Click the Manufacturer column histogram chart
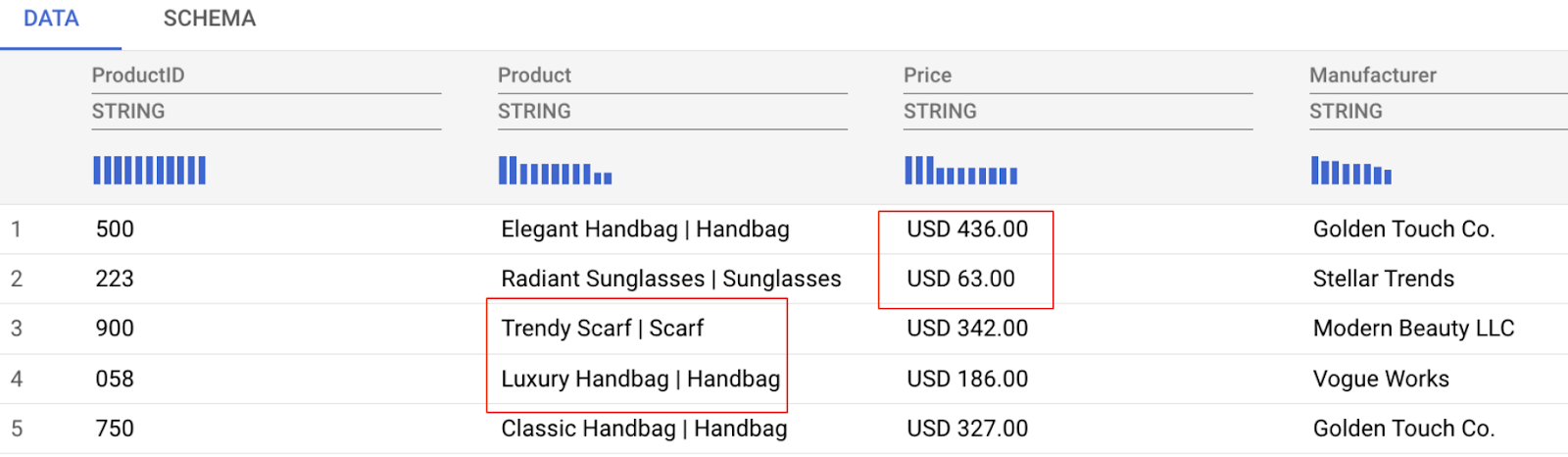The image size is (1568, 457). [x=1350, y=171]
